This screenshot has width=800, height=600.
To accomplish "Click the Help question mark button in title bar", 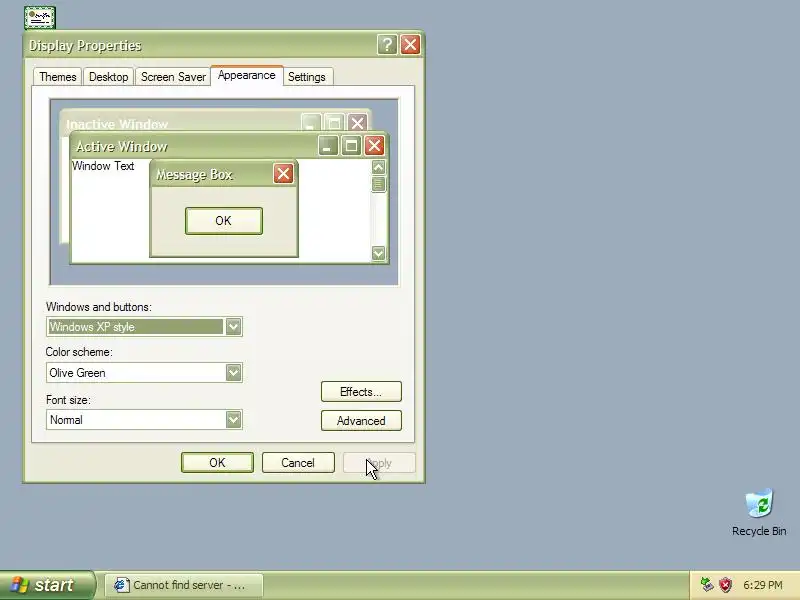I will point(387,45).
